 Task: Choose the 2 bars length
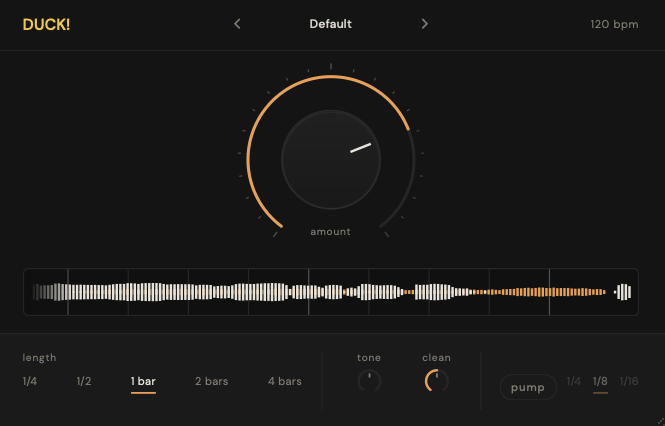pos(212,381)
